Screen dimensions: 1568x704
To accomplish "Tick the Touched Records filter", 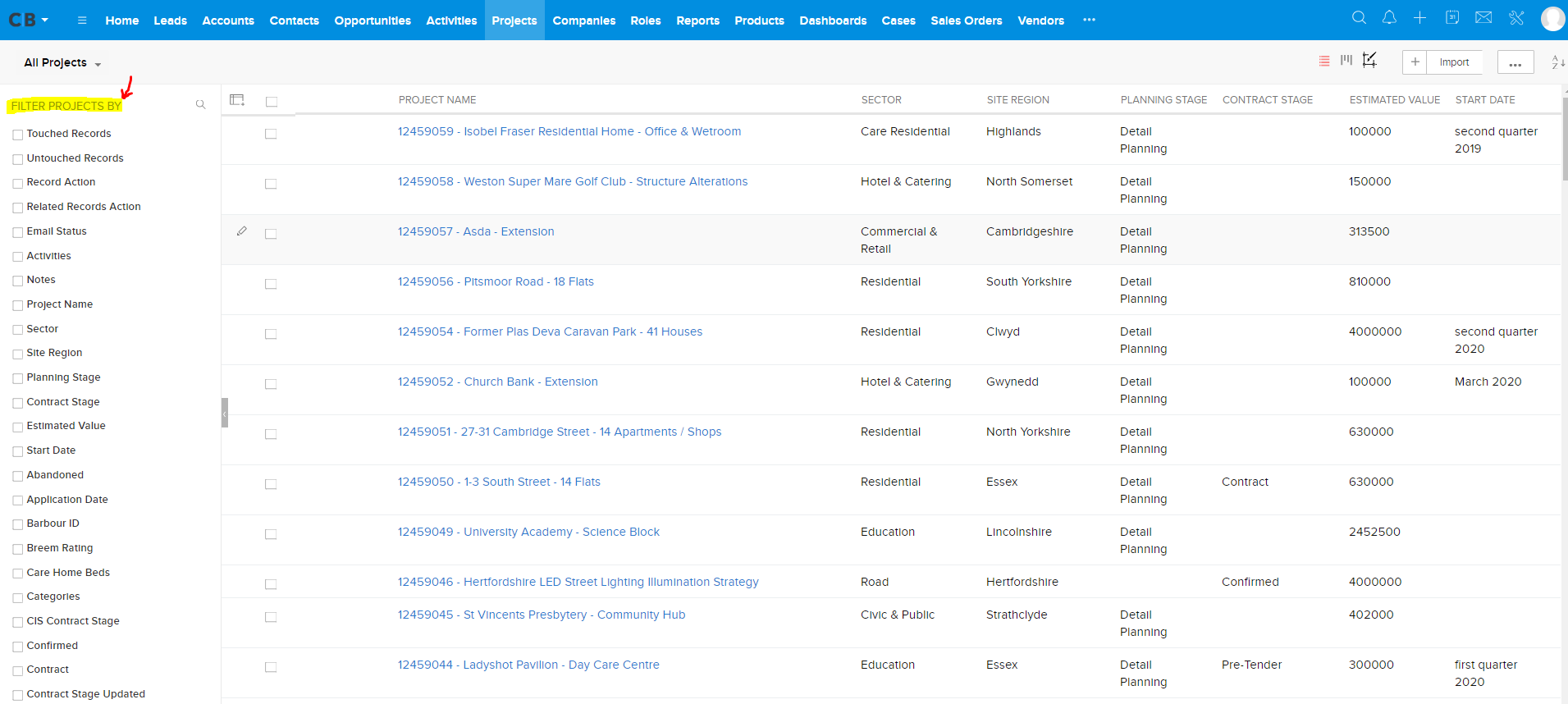I will [18, 135].
